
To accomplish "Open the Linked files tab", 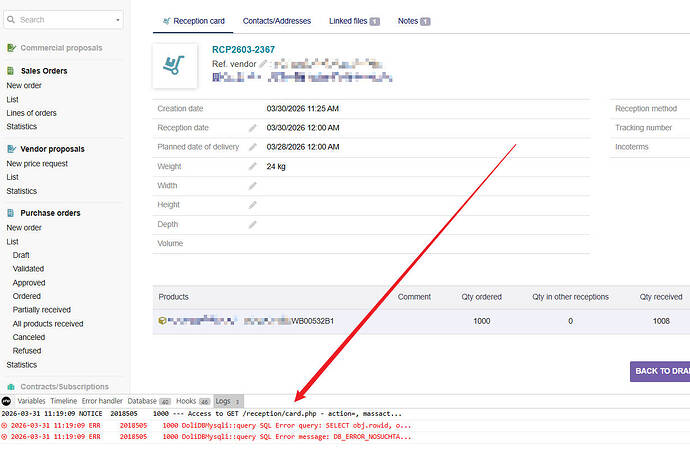I will click(x=354, y=21).
